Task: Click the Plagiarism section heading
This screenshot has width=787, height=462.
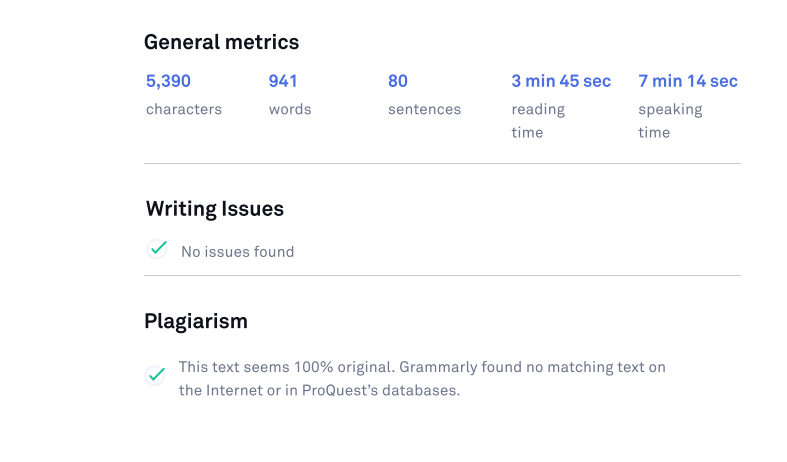Action: [196, 322]
